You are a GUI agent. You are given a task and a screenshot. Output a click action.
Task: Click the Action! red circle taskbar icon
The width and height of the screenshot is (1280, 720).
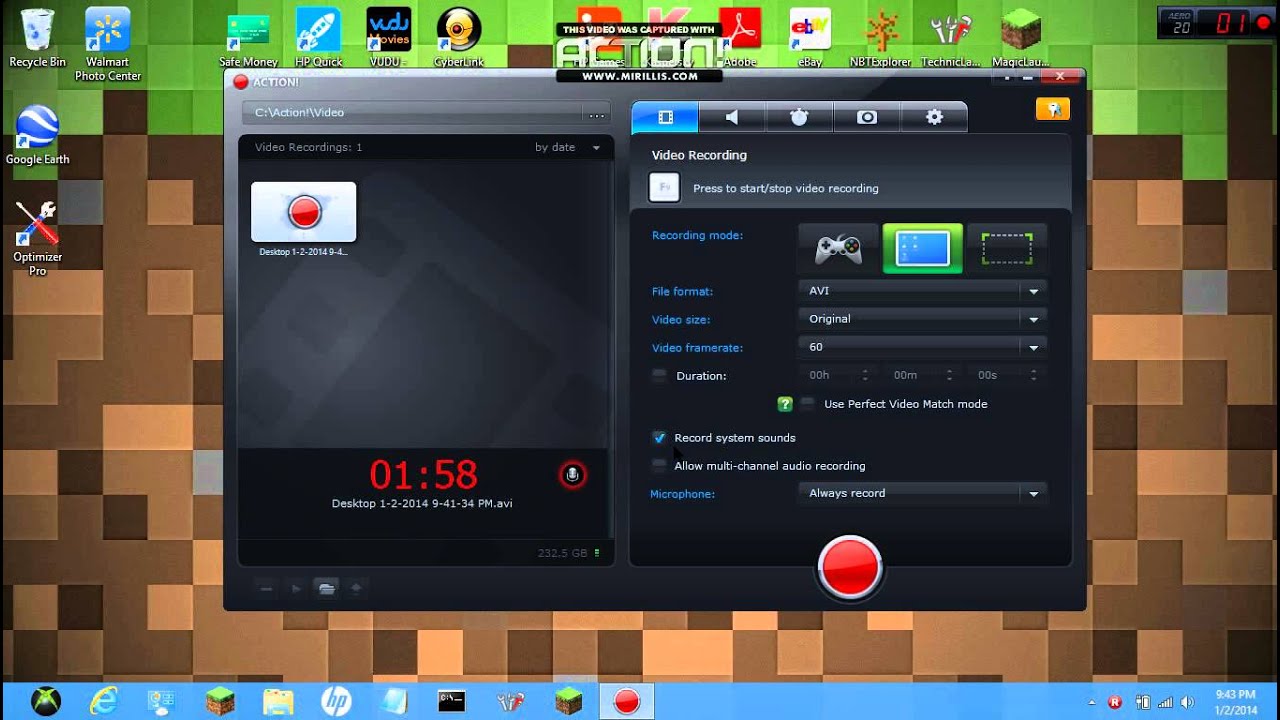tap(626, 701)
